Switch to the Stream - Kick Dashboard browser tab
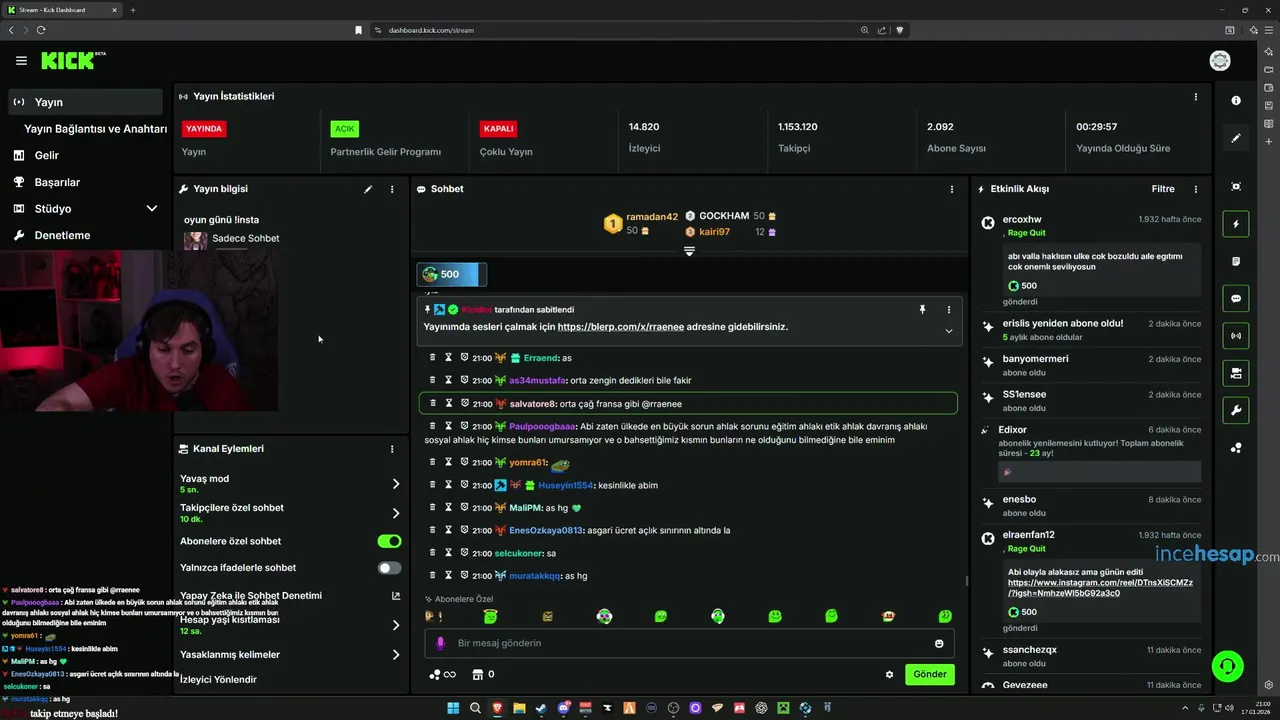This screenshot has width=1280, height=720. point(62,10)
